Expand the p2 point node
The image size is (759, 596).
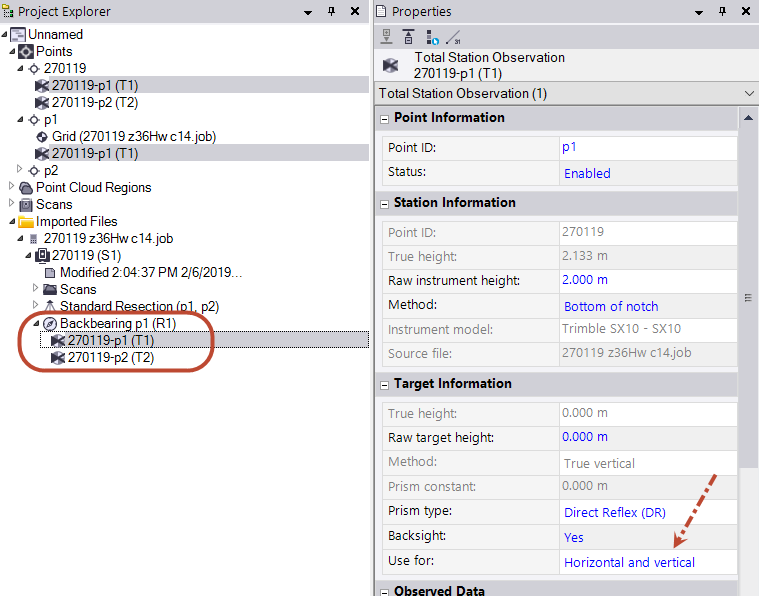pyautogui.click(x=19, y=168)
